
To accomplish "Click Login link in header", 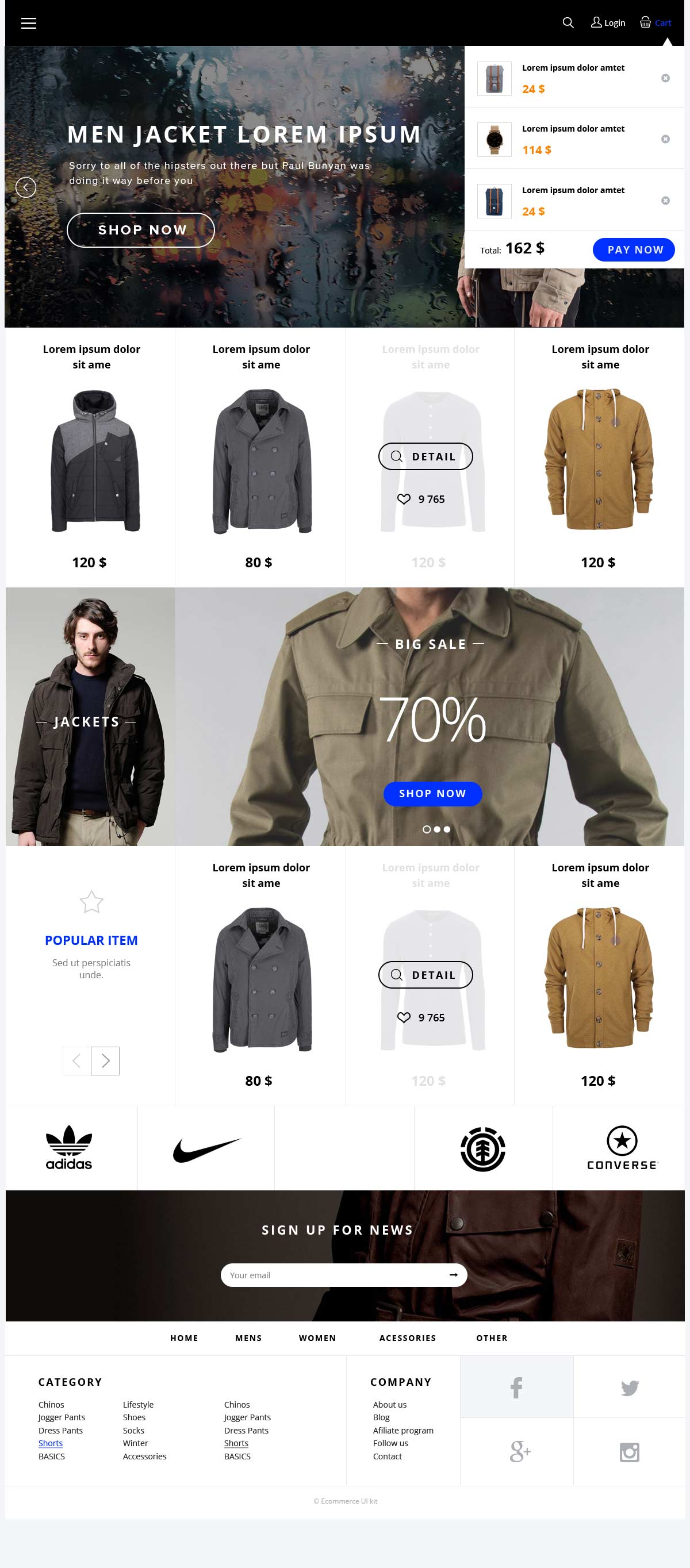I will click(x=608, y=22).
